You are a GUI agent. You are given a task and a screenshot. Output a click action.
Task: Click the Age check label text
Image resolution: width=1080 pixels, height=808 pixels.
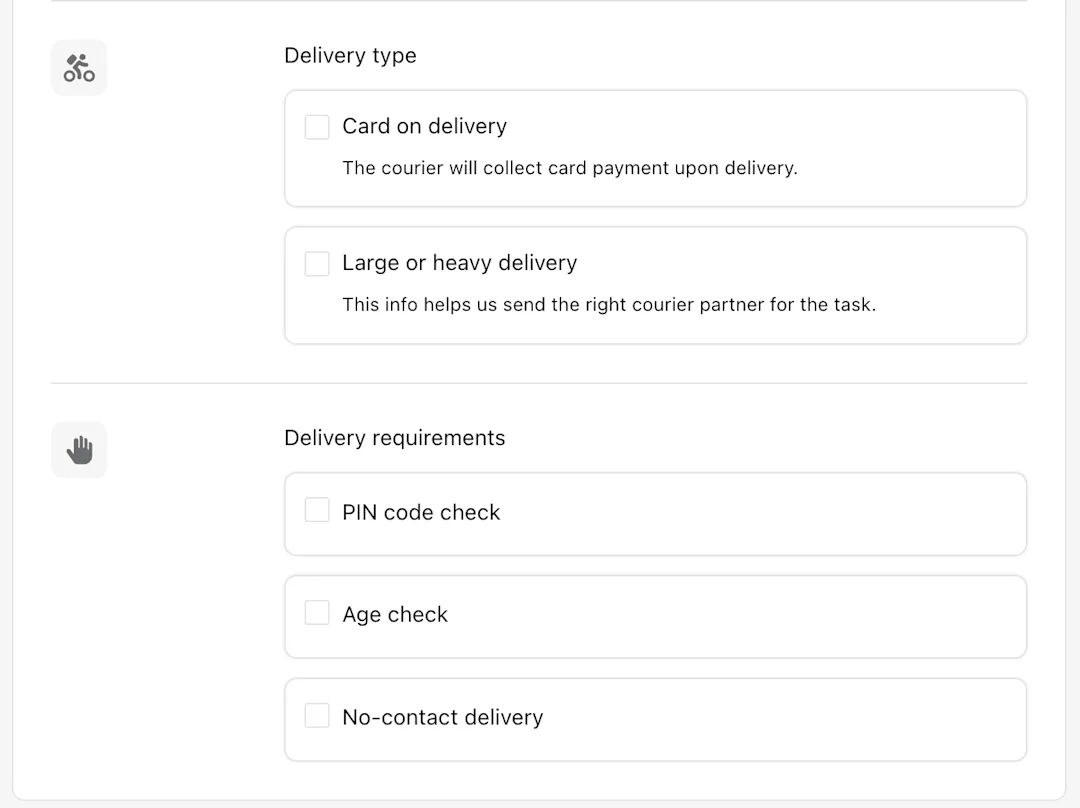395,614
